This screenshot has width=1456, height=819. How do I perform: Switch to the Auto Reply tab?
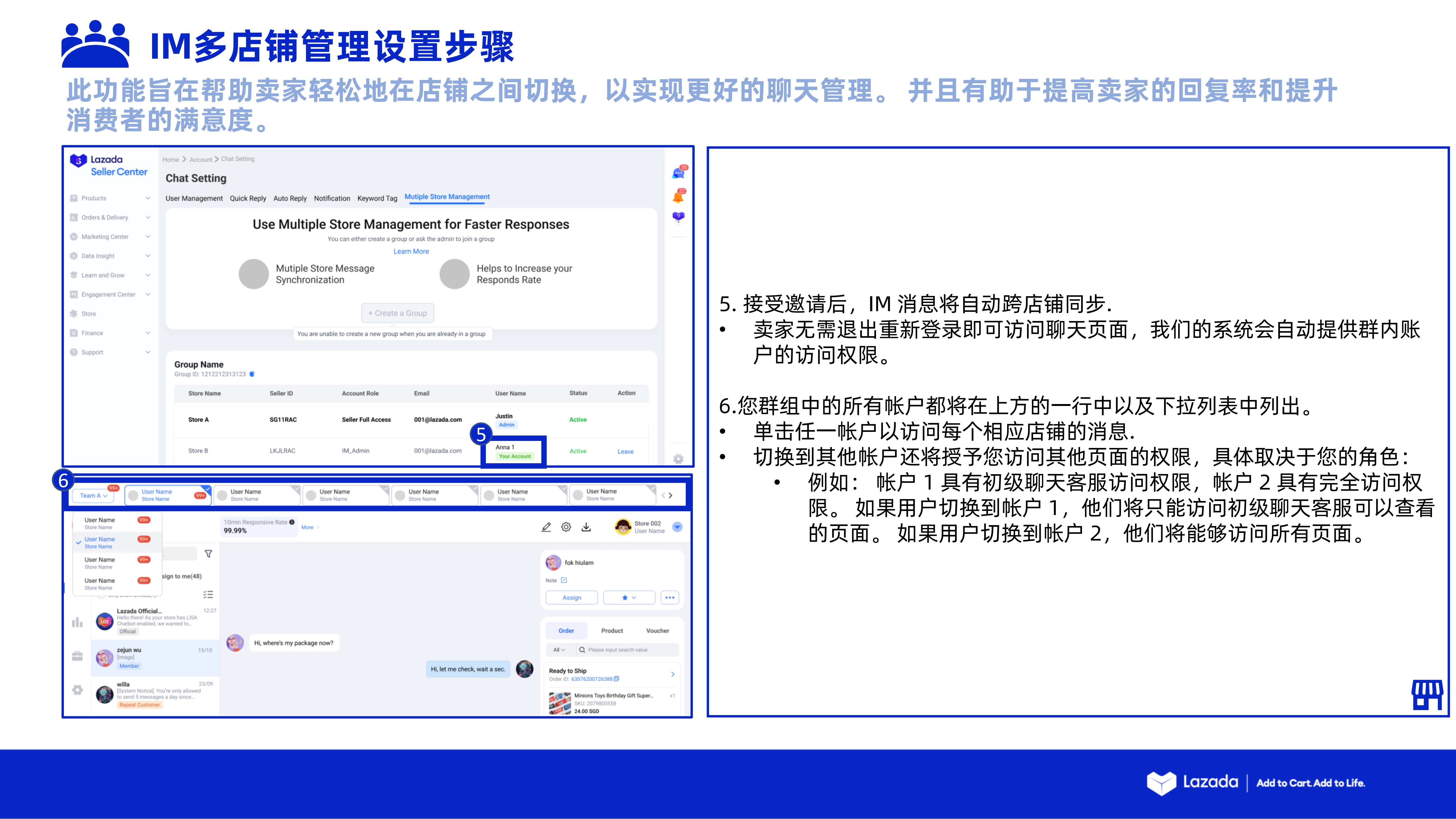[x=290, y=198]
